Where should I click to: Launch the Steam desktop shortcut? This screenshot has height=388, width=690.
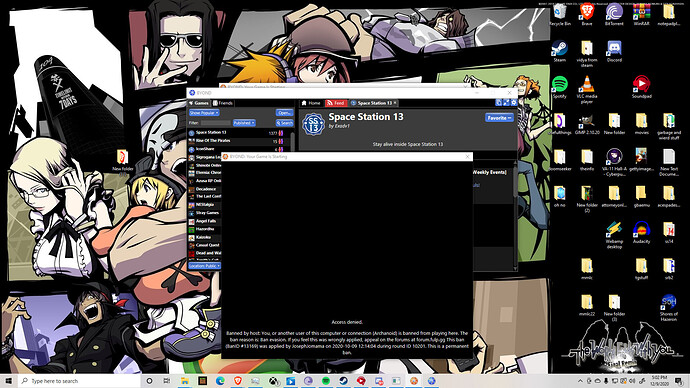coord(560,51)
